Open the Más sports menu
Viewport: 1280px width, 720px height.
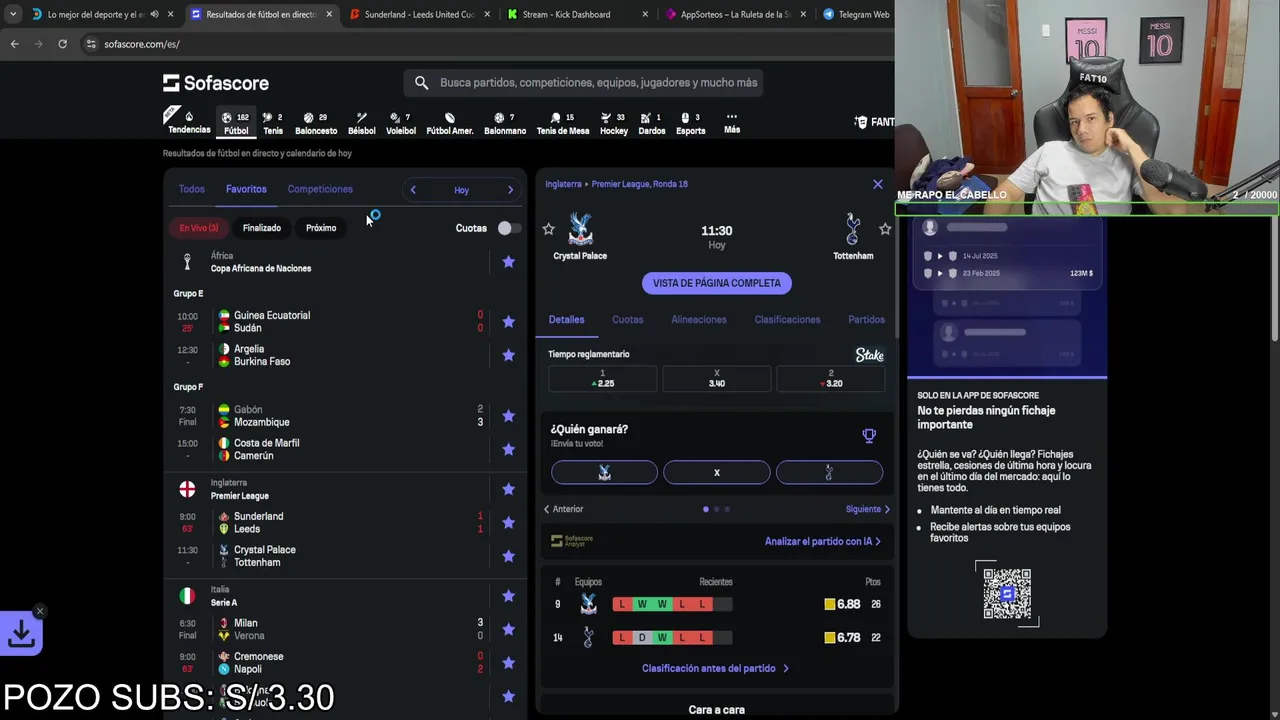point(732,123)
